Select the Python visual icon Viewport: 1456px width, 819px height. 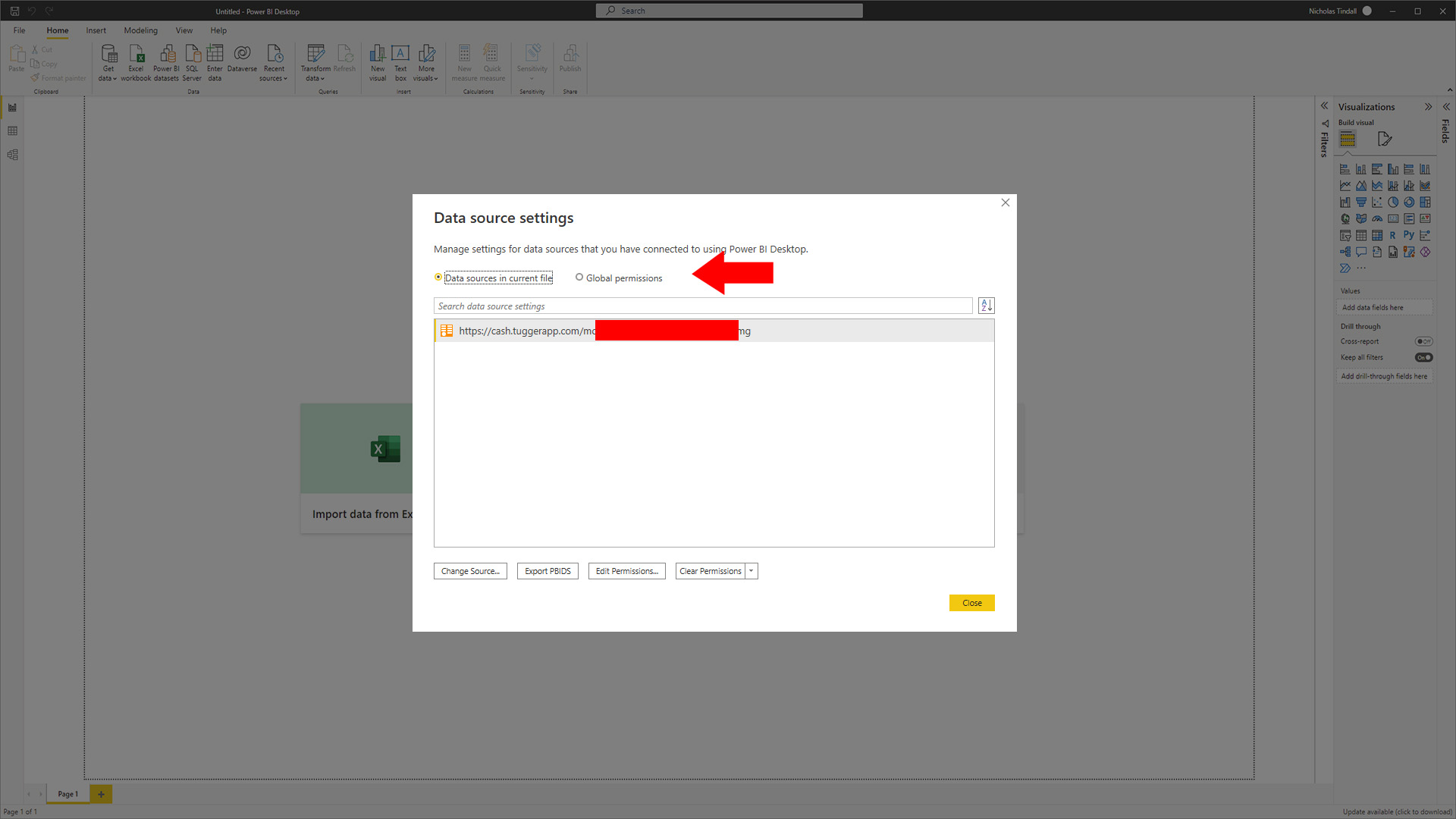(x=1408, y=235)
